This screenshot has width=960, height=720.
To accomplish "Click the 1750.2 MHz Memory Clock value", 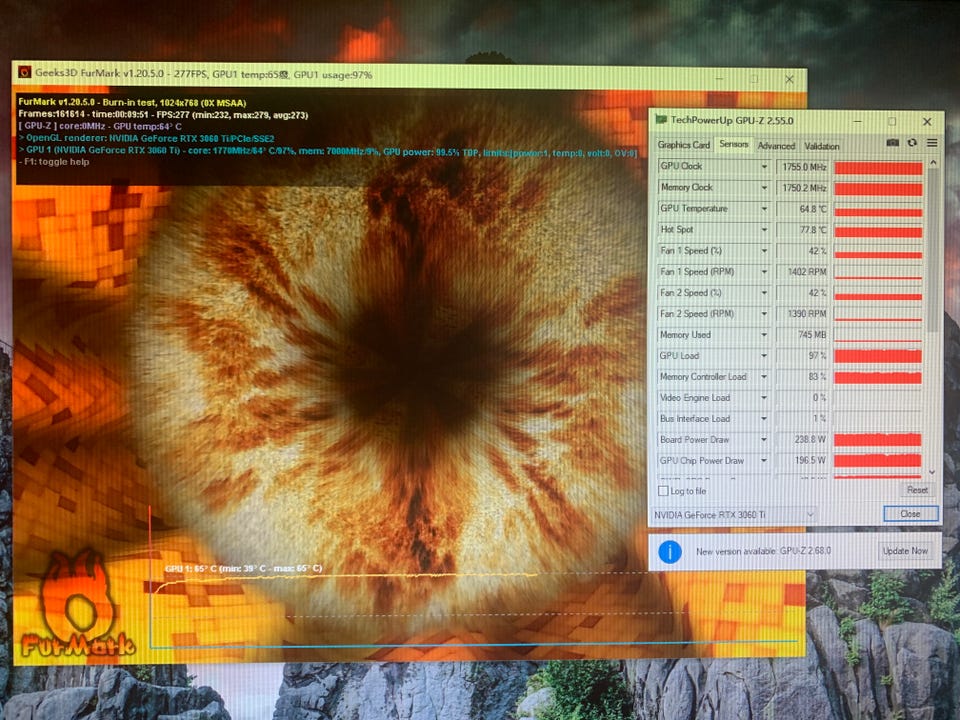I will click(x=803, y=188).
